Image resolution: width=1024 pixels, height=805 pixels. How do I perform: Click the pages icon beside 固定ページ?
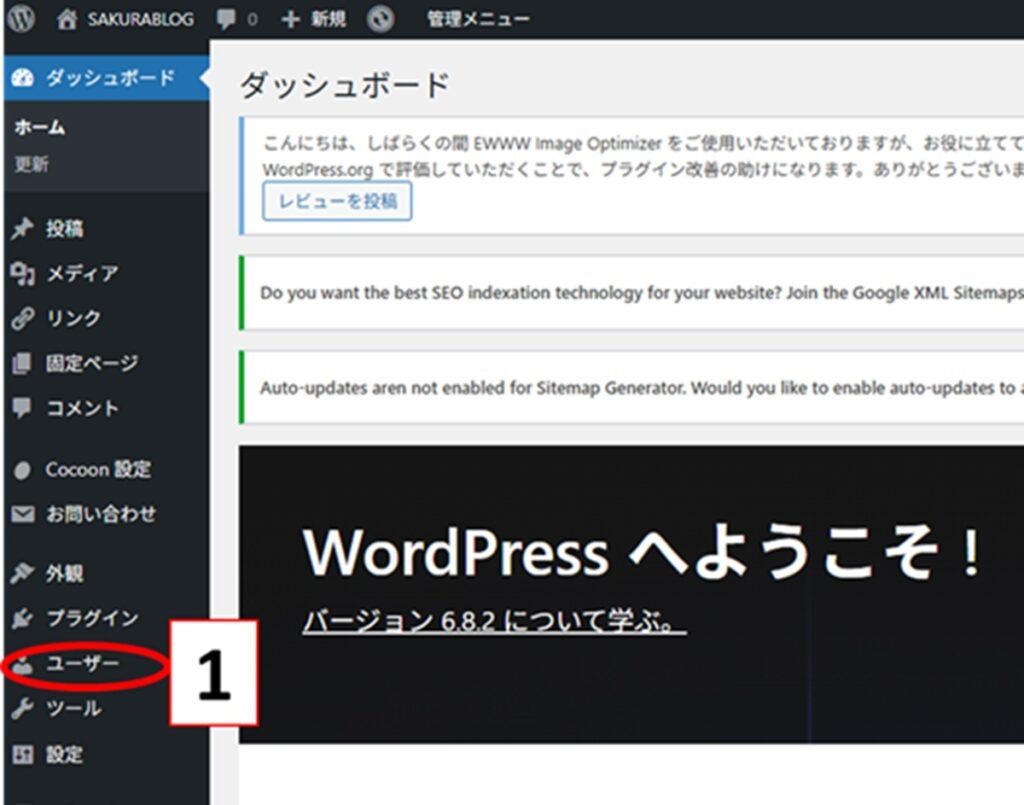(x=22, y=363)
